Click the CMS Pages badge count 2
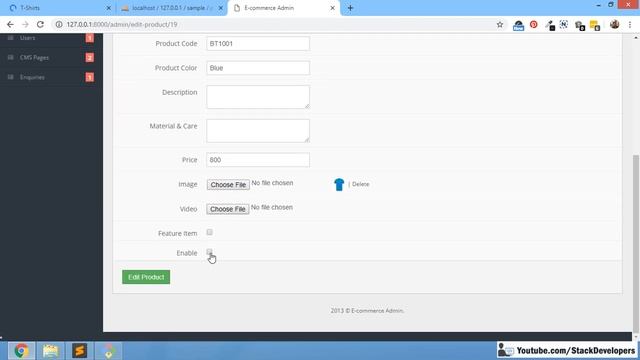This screenshot has width=640, height=360. coord(90,58)
